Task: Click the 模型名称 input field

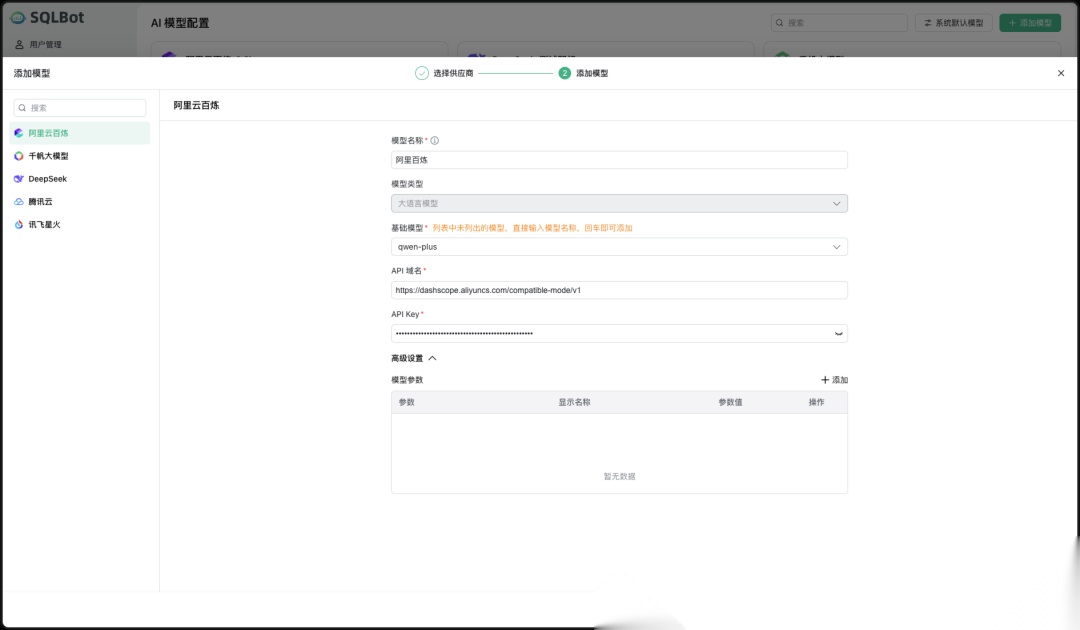Action: pyautogui.click(x=618, y=159)
